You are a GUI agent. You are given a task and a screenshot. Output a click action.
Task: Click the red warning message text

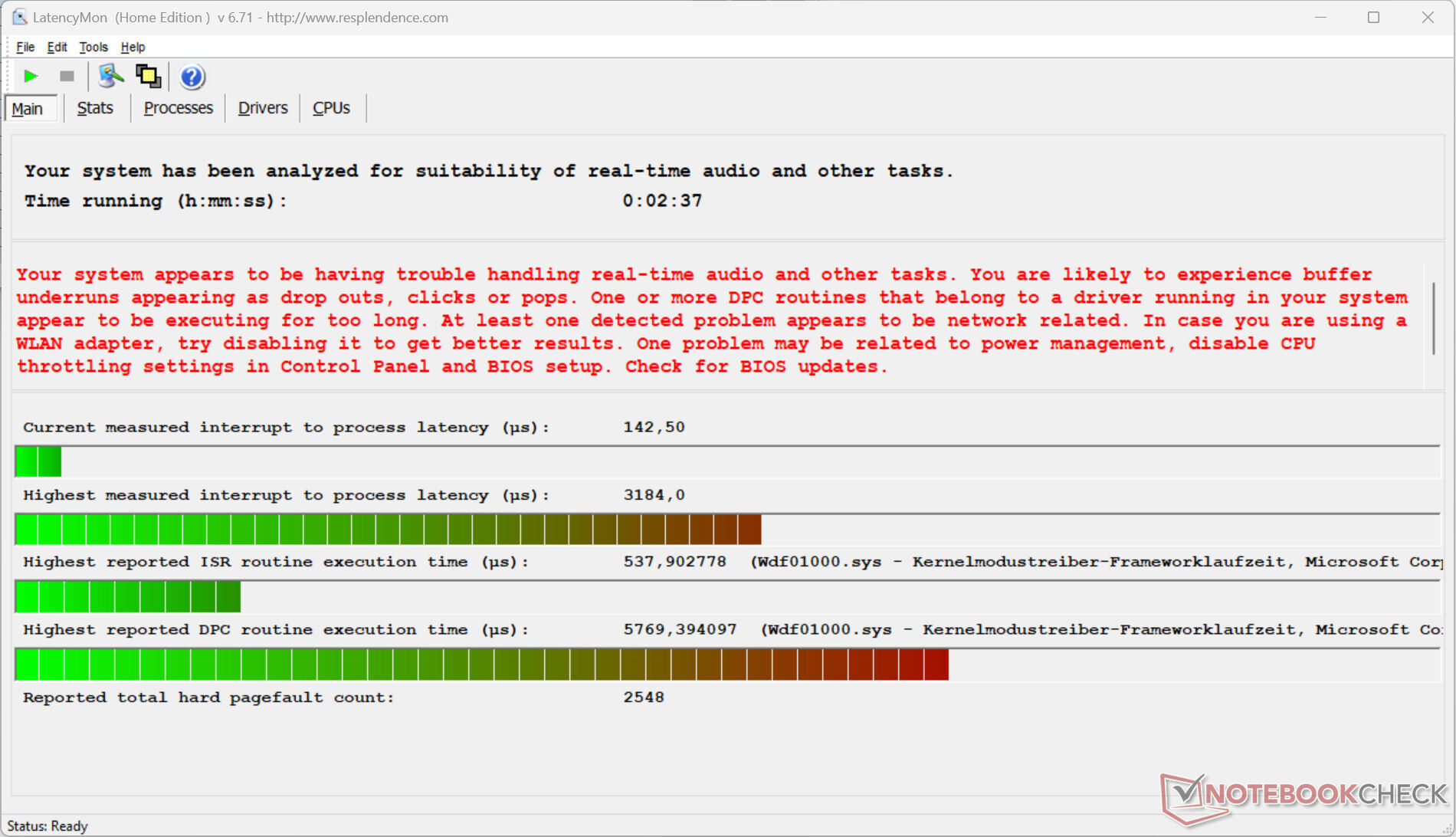pyautogui.click(x=712, y=320)
